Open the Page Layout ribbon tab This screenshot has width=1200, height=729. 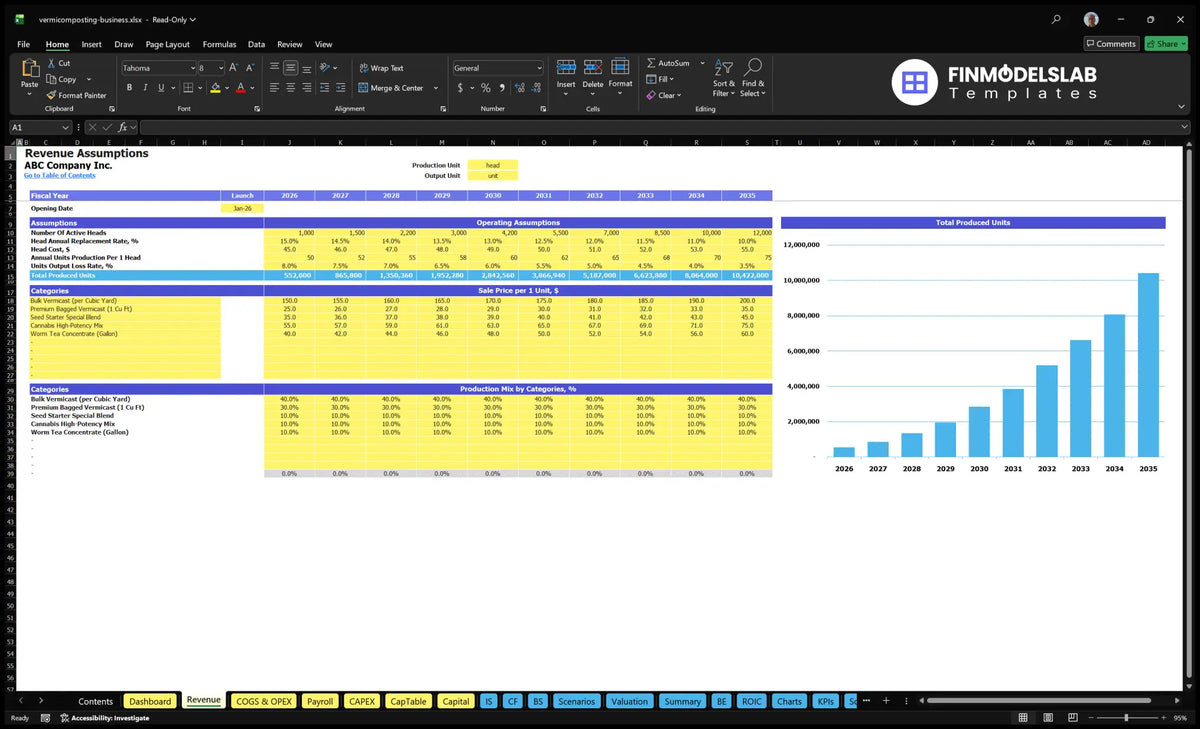click(x=167, y=44)
